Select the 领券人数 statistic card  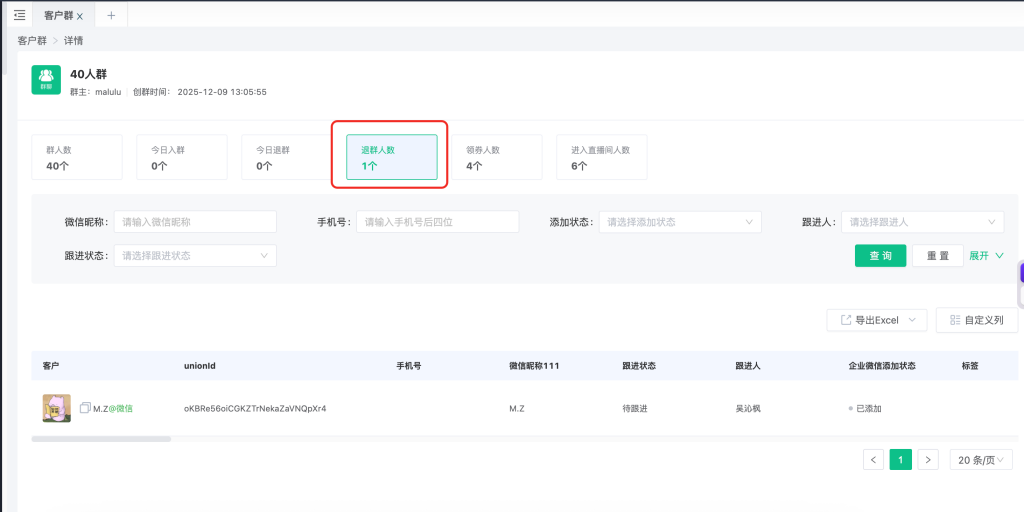[496, 157]
